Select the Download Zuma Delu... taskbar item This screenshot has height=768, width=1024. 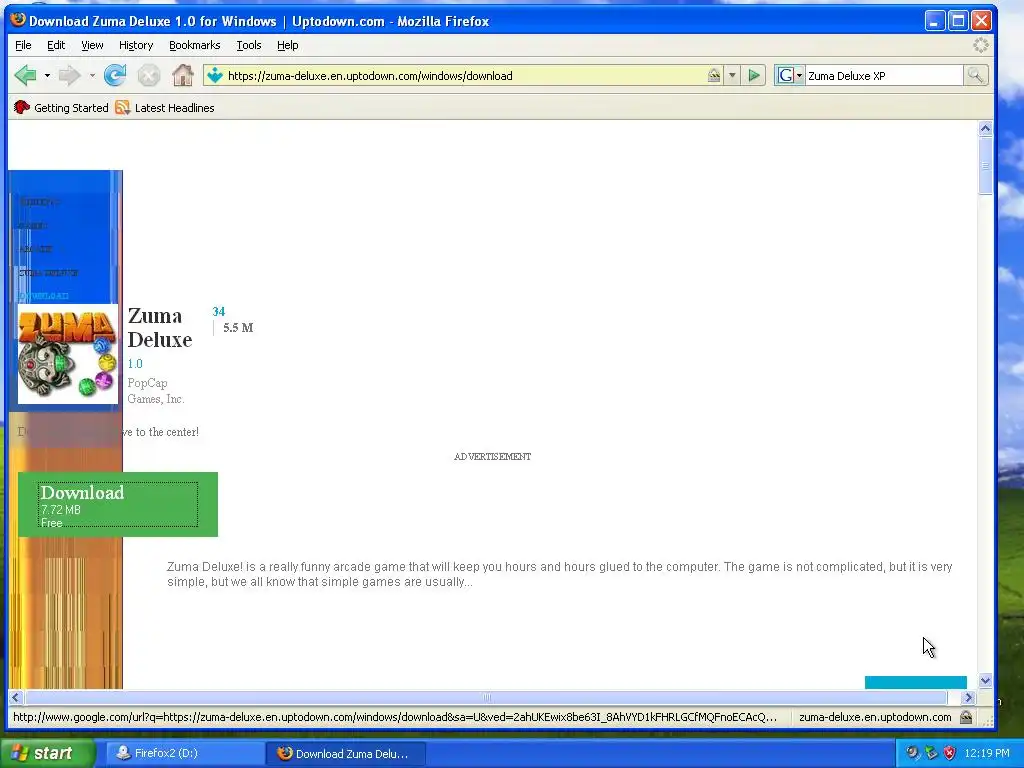(x=346, y=754)
